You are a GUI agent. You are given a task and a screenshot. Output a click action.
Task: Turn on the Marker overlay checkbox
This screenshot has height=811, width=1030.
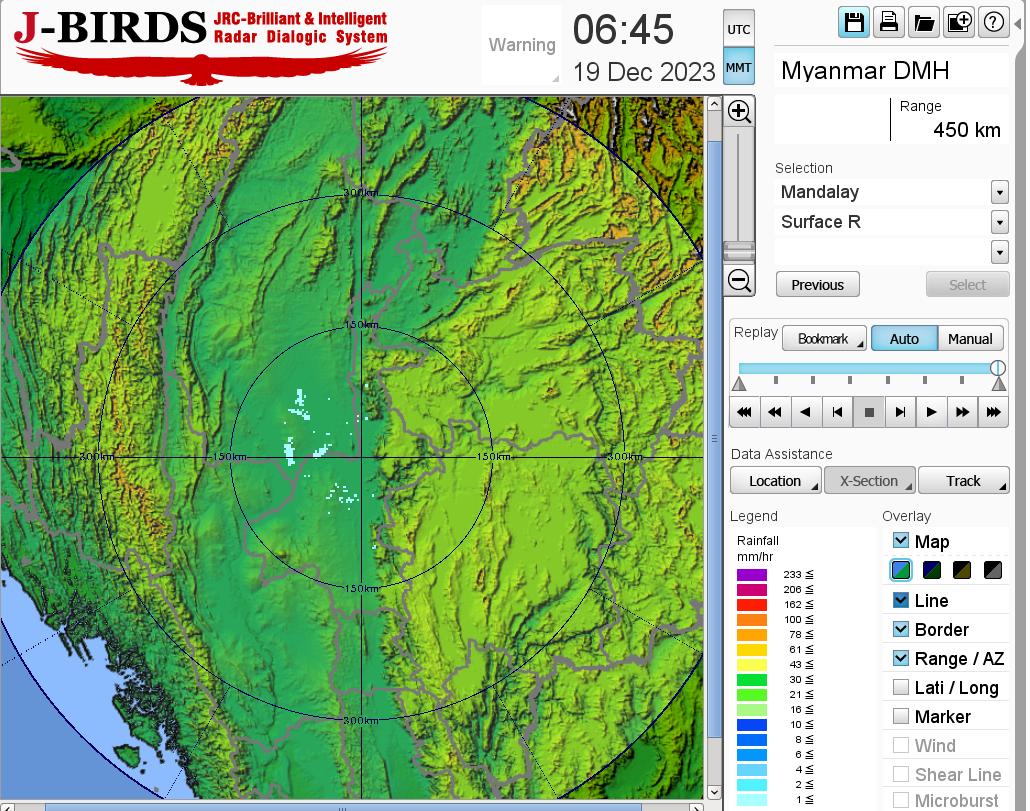tap(901, 716)
